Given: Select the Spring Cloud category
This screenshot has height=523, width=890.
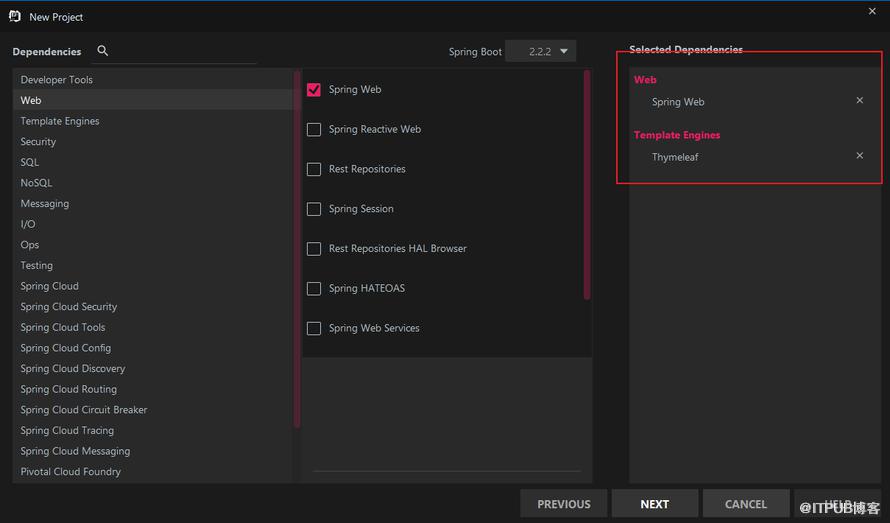Looking at the screenshot, I should click(152, 286).
